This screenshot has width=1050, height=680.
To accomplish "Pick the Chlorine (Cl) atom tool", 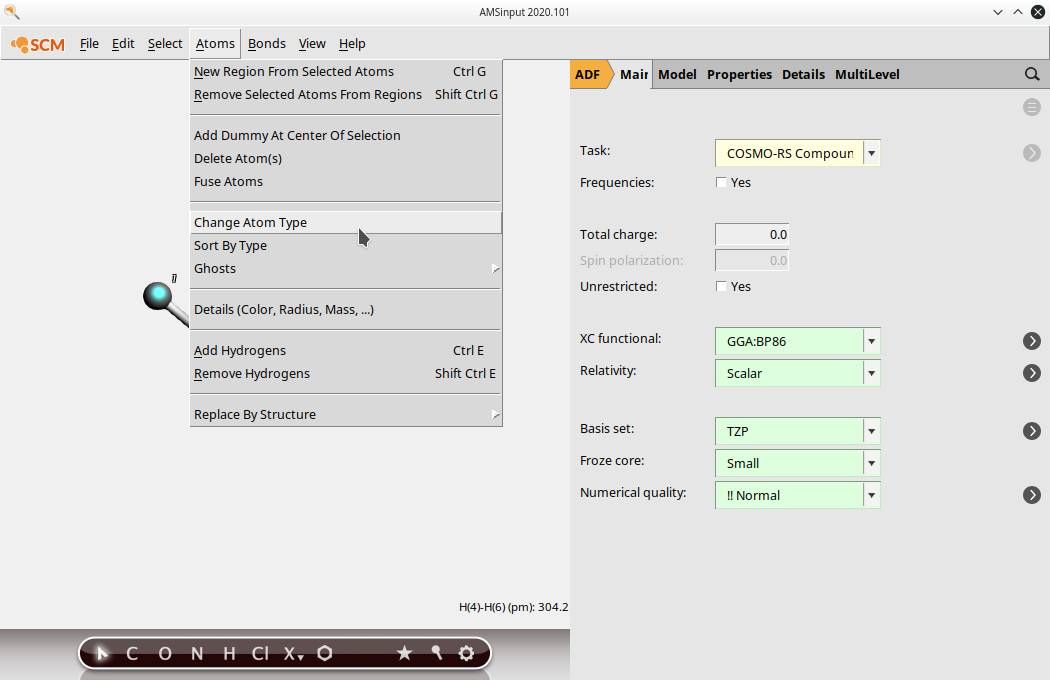I will [260, 653].
